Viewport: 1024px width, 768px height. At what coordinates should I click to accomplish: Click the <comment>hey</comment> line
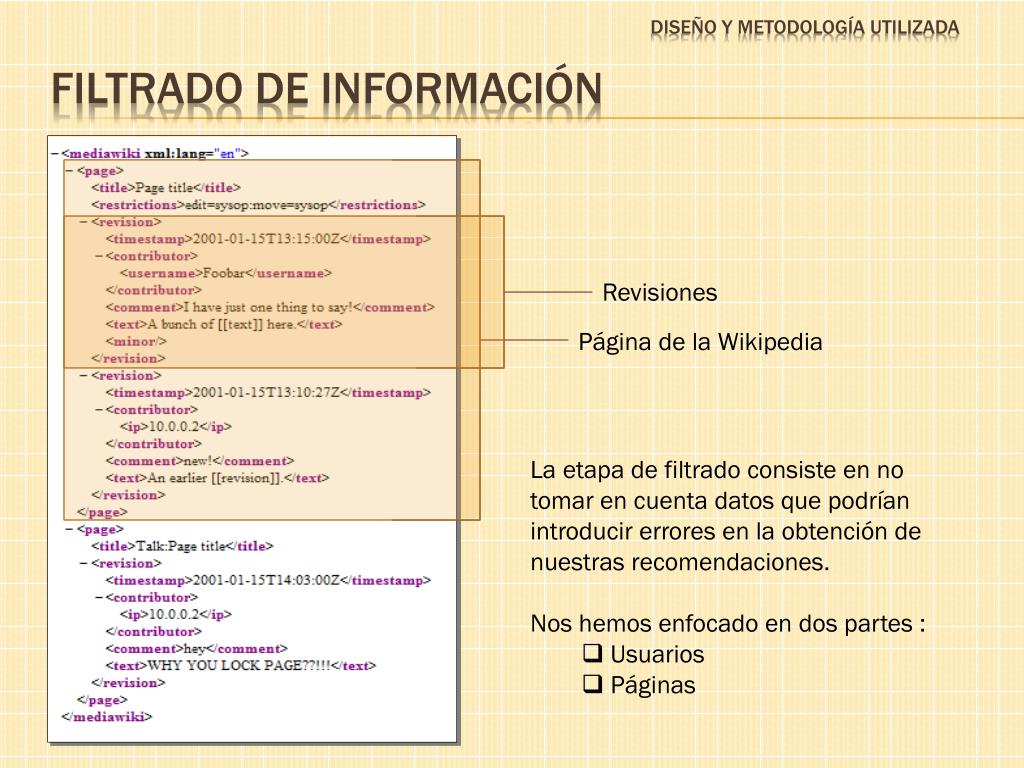(196, 648)
